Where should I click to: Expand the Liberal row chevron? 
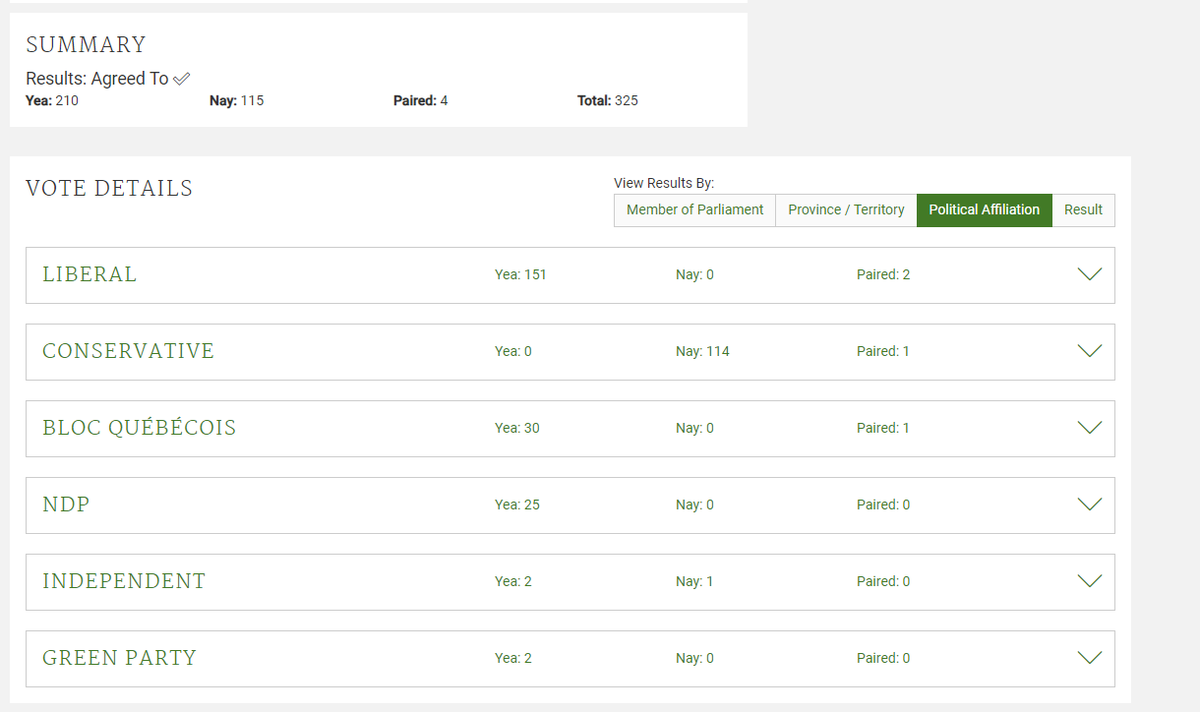coord(1090,275)
